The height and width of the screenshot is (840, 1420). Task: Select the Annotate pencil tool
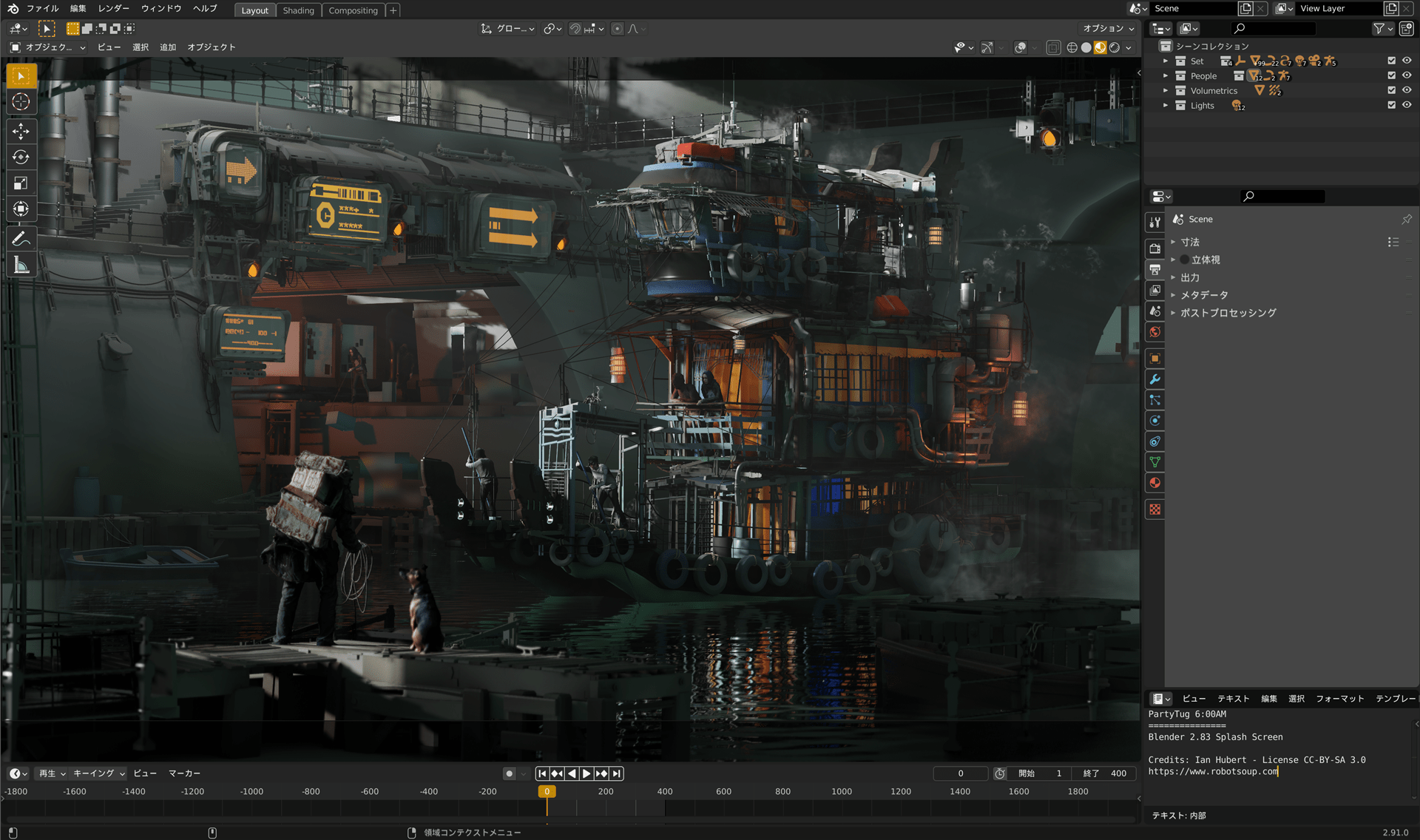[21, 238]
